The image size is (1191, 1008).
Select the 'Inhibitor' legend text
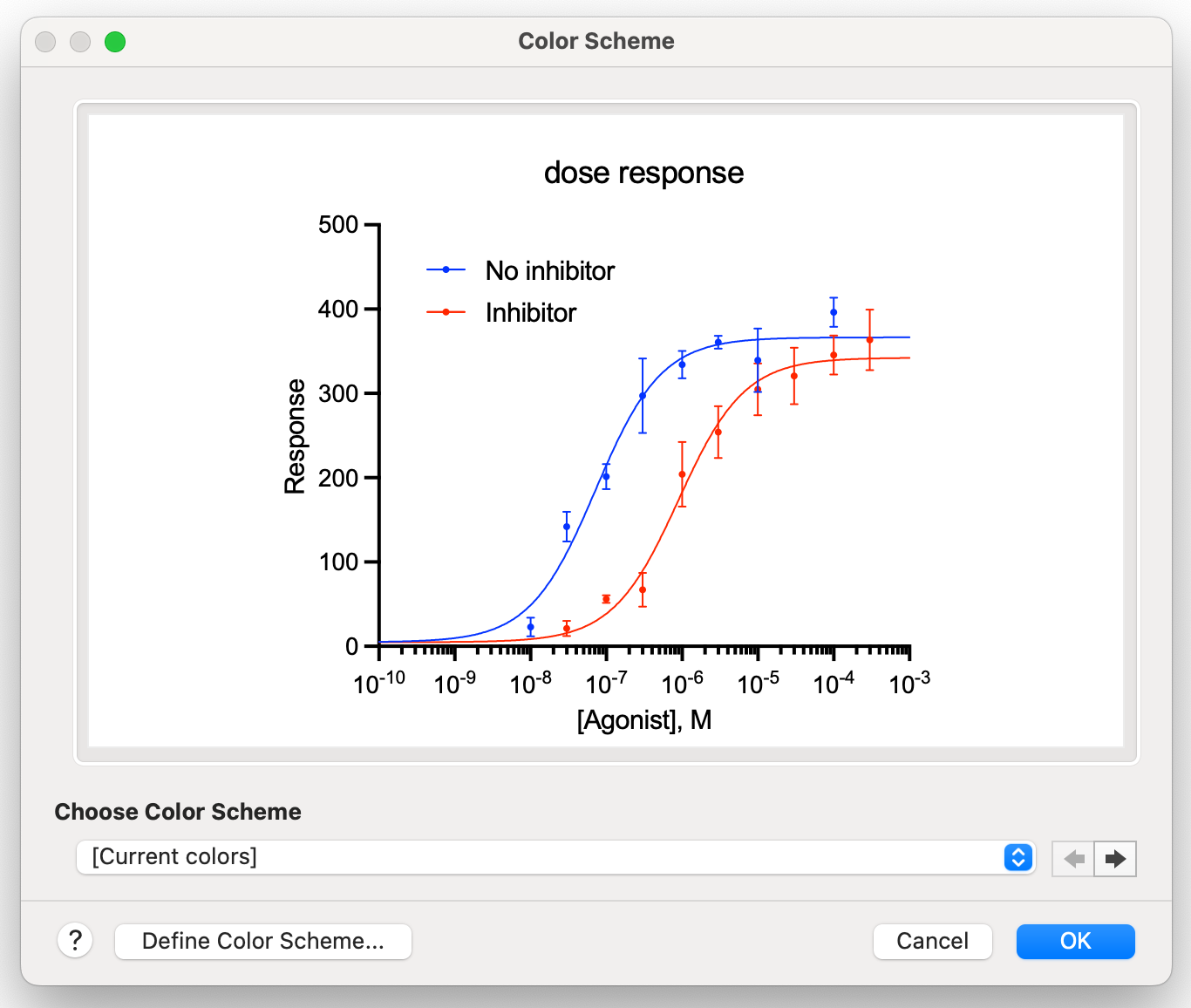530,313
